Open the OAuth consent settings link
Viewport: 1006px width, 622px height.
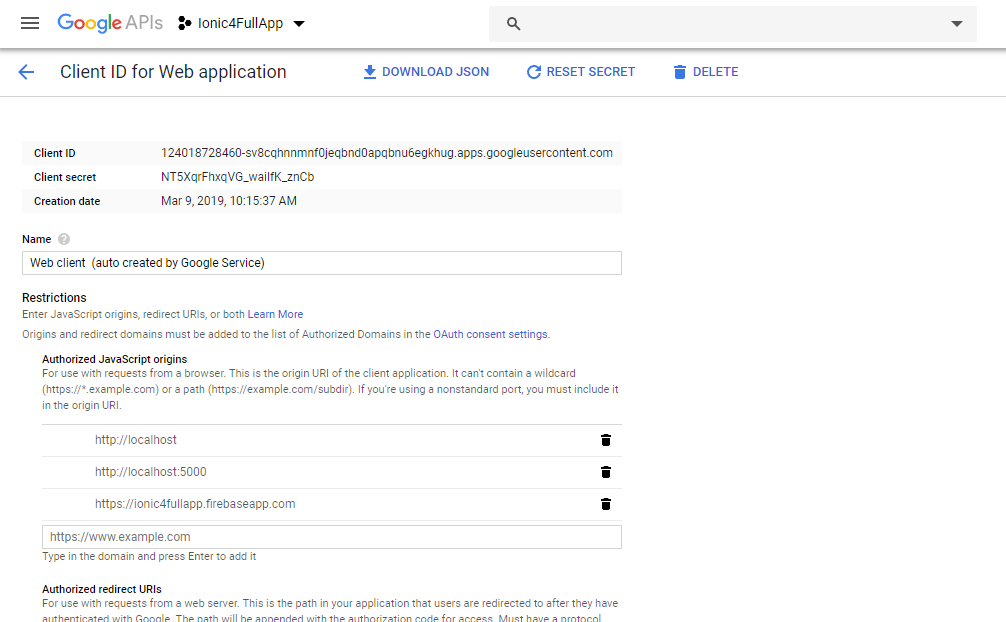click(490, 334)
